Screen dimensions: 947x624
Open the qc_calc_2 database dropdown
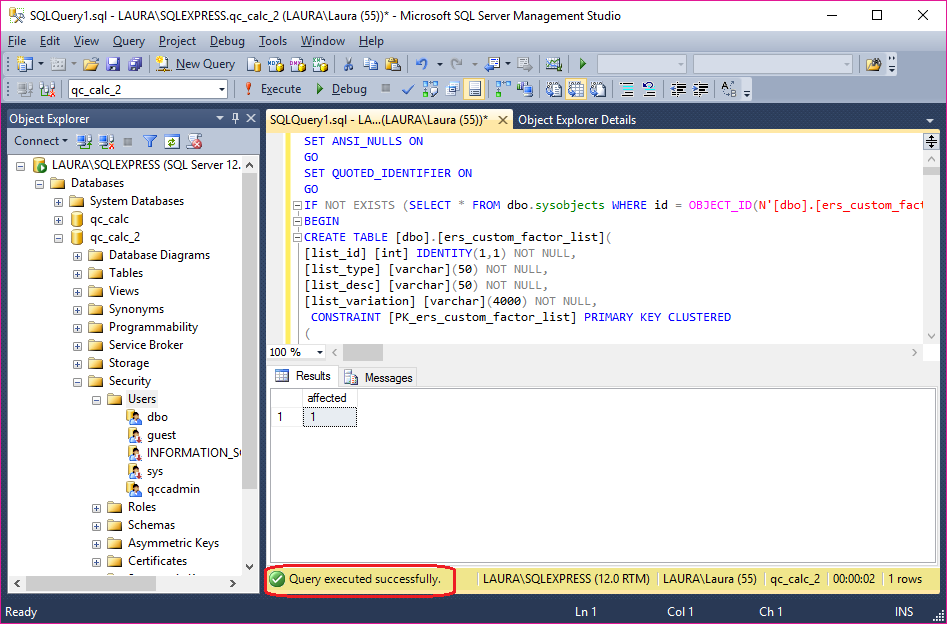222,90
